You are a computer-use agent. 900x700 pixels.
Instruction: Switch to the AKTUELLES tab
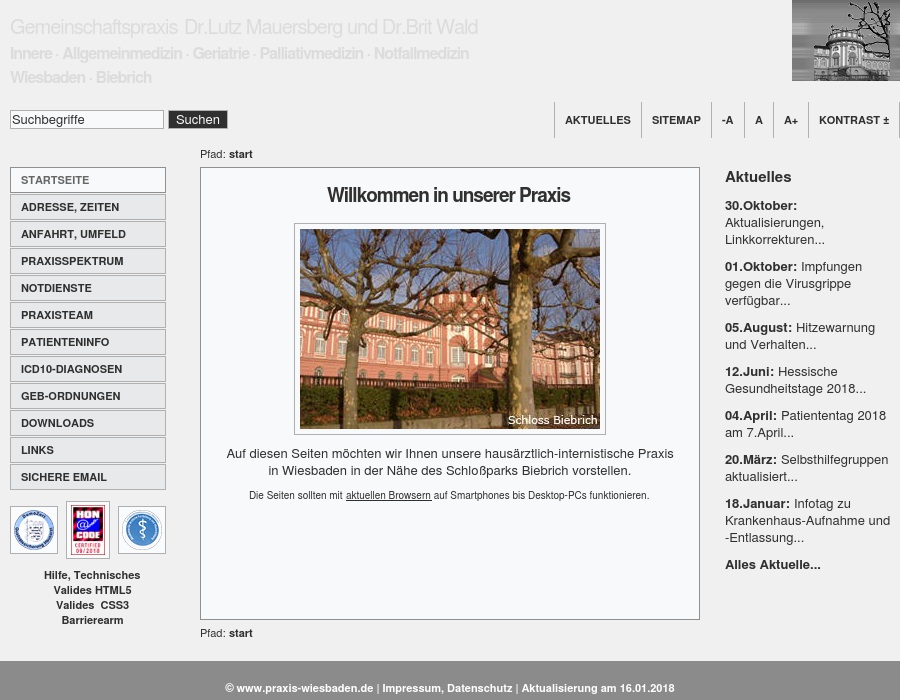pyautogui.click(x=597, y=120)
